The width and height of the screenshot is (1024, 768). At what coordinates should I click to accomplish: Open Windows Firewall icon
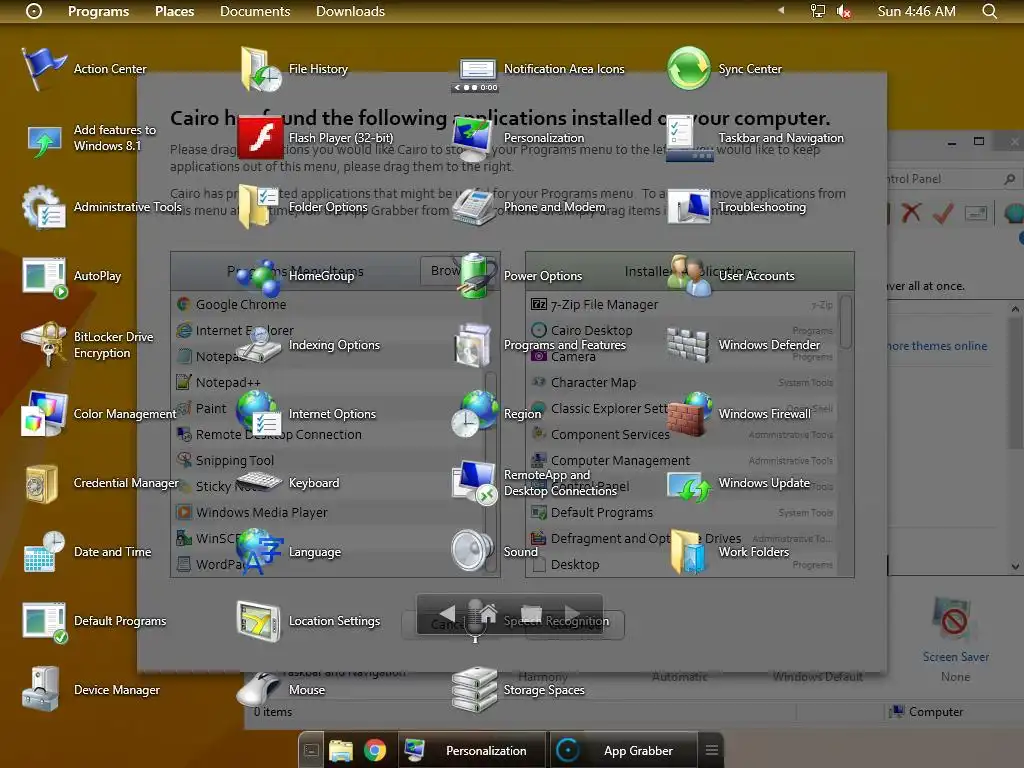pos(690,413)
